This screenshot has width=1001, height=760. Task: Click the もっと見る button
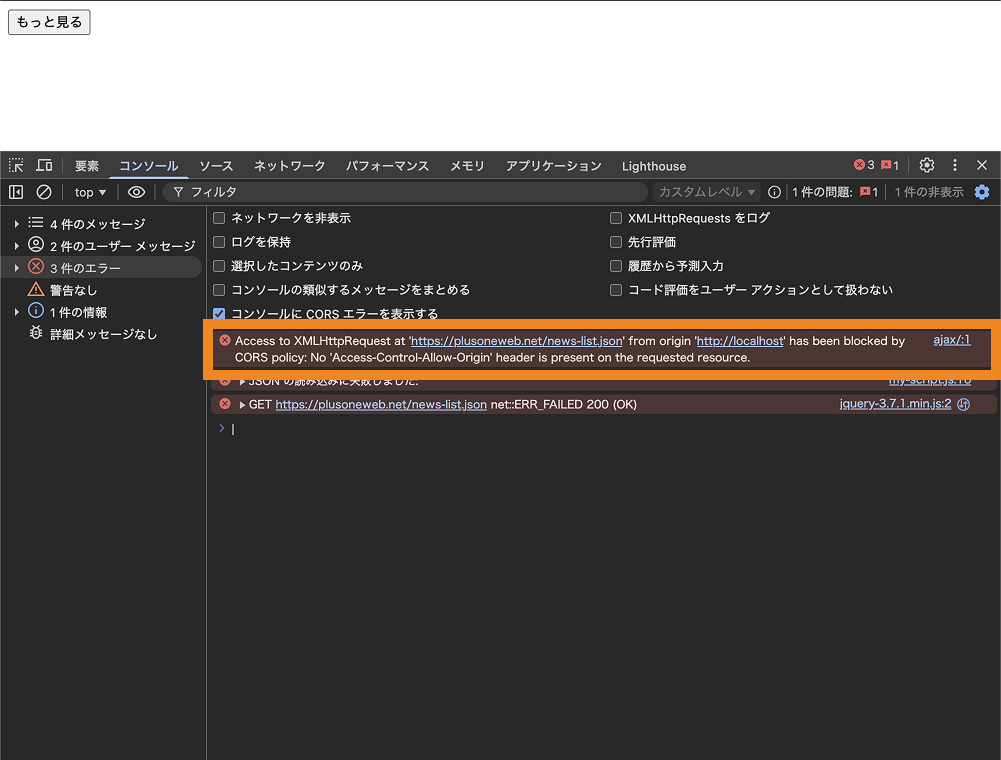(x=49, y=22)
